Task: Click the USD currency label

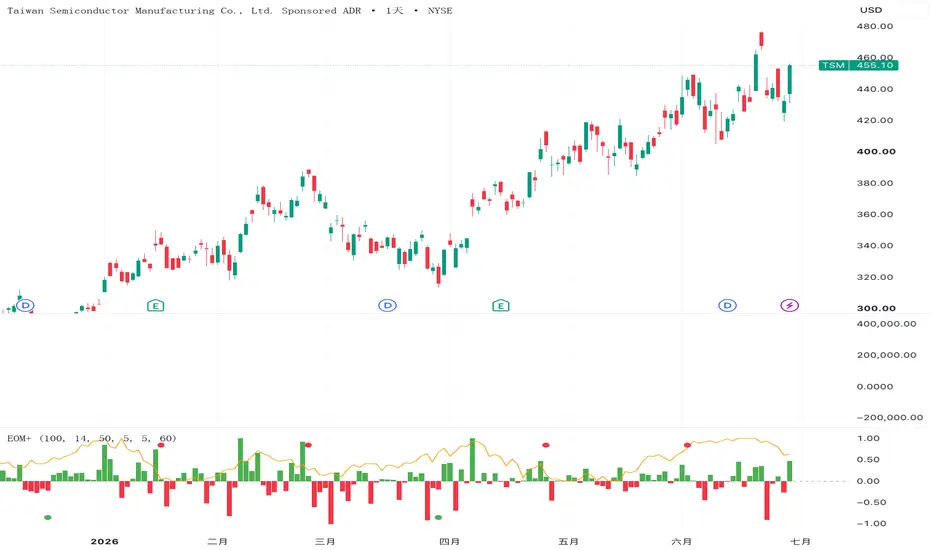Action: pyautogui.click(x=871, y=10)
